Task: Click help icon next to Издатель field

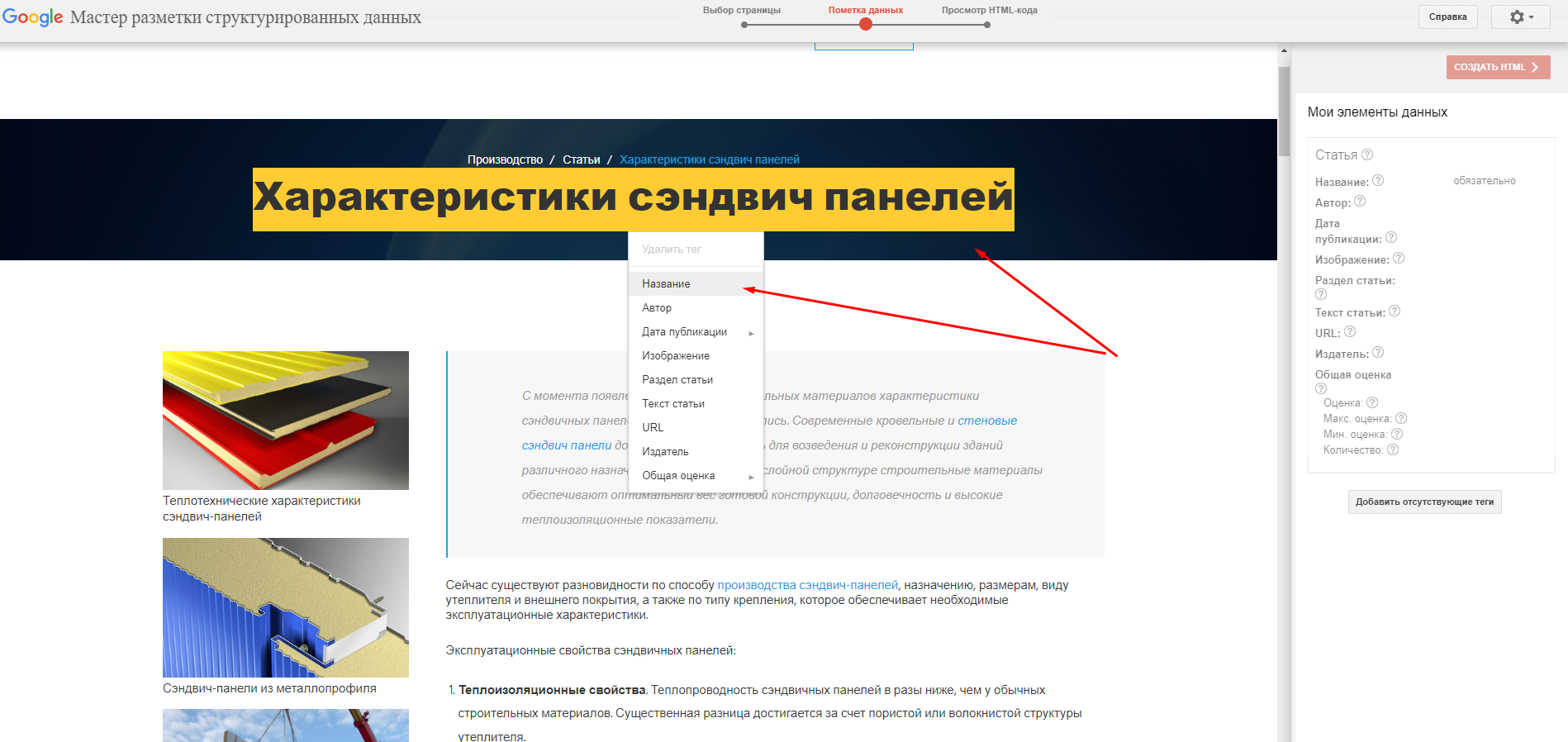Action: pyautogui.click(x=1378, y=352)
